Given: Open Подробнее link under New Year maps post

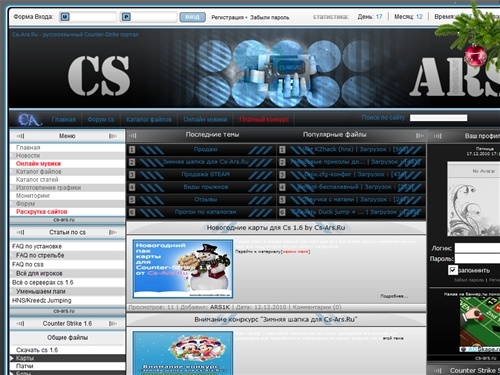Looking at the screenshot, I should (x=393, y=296).
